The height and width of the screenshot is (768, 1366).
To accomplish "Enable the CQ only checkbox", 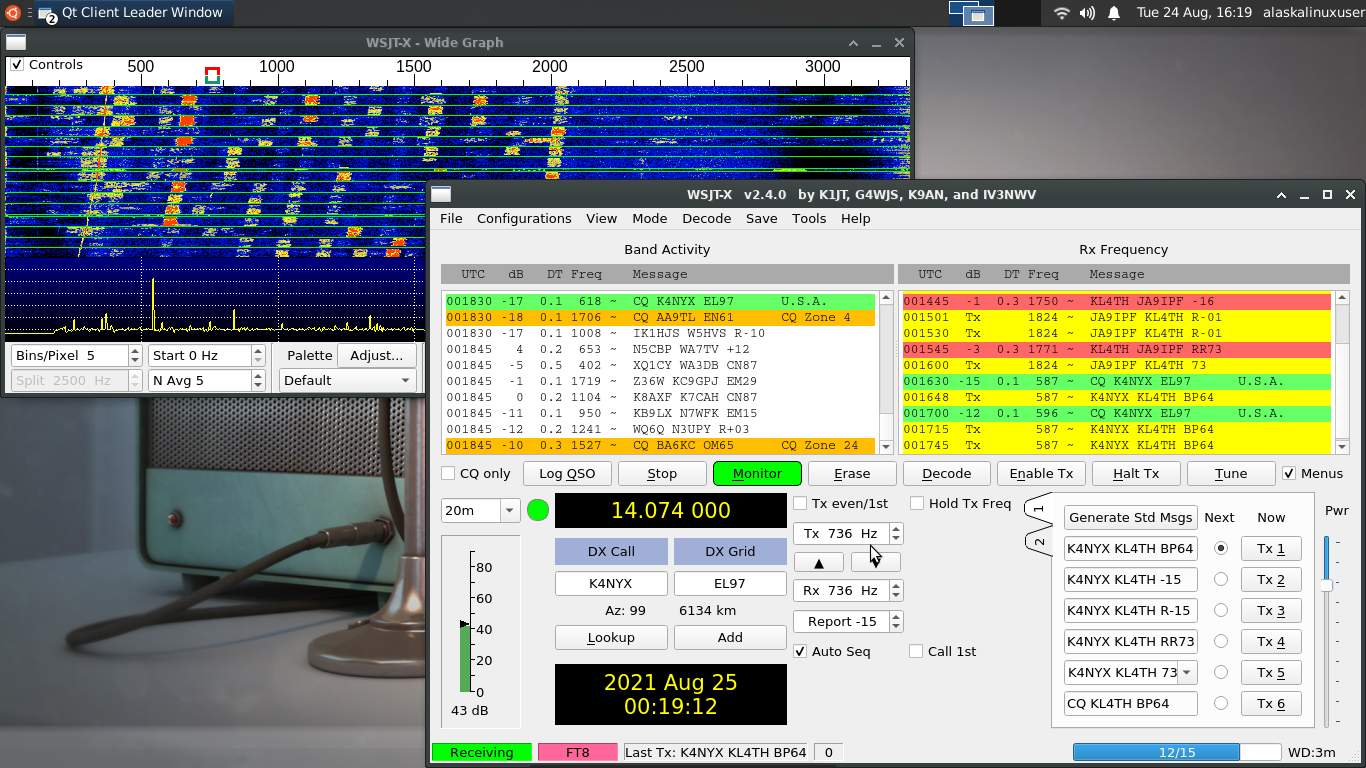I will coord(449,474).
